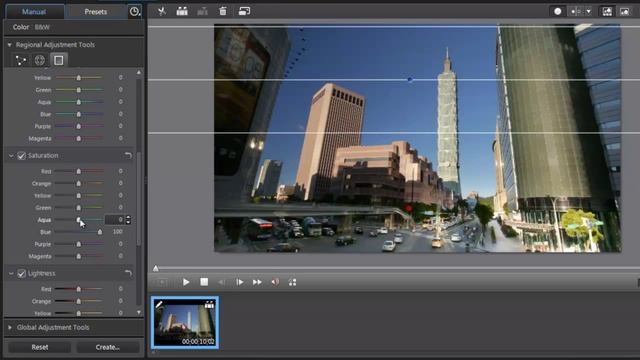
Task: Collapse Regional Adjustment Tools triangle
Action: tap(9, 44)
